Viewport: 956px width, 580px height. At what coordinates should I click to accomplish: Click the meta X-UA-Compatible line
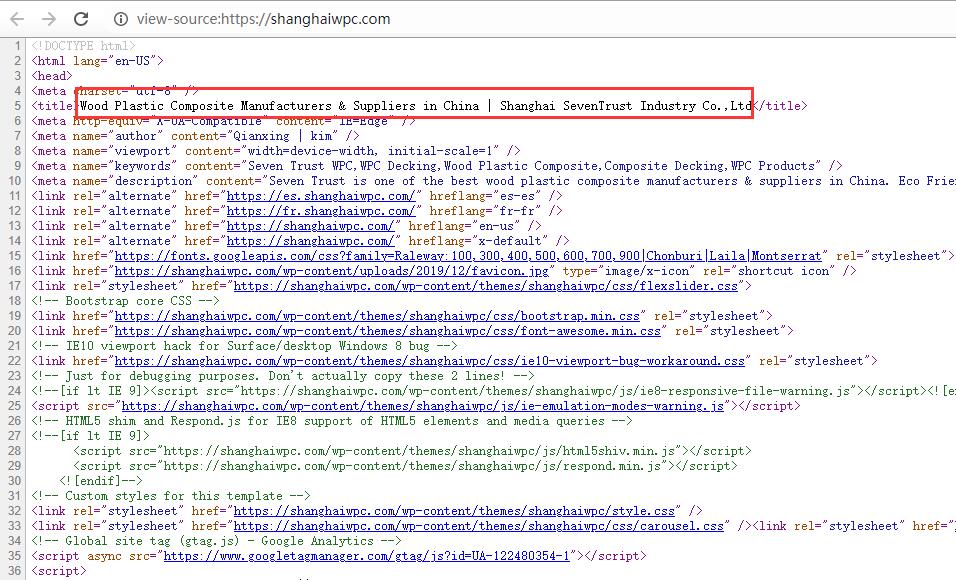click(224, 121)
